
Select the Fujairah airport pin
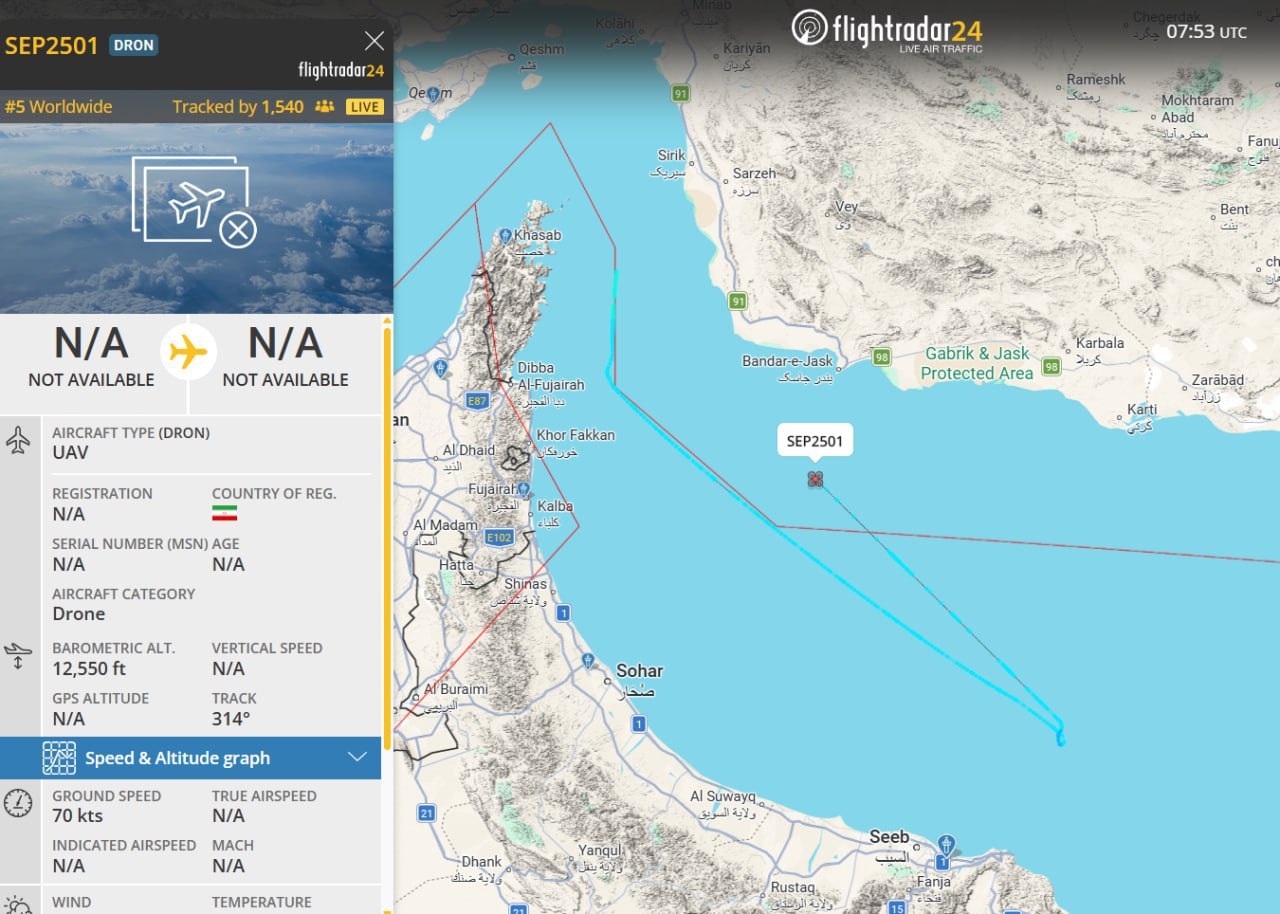[x=524, y=488]
